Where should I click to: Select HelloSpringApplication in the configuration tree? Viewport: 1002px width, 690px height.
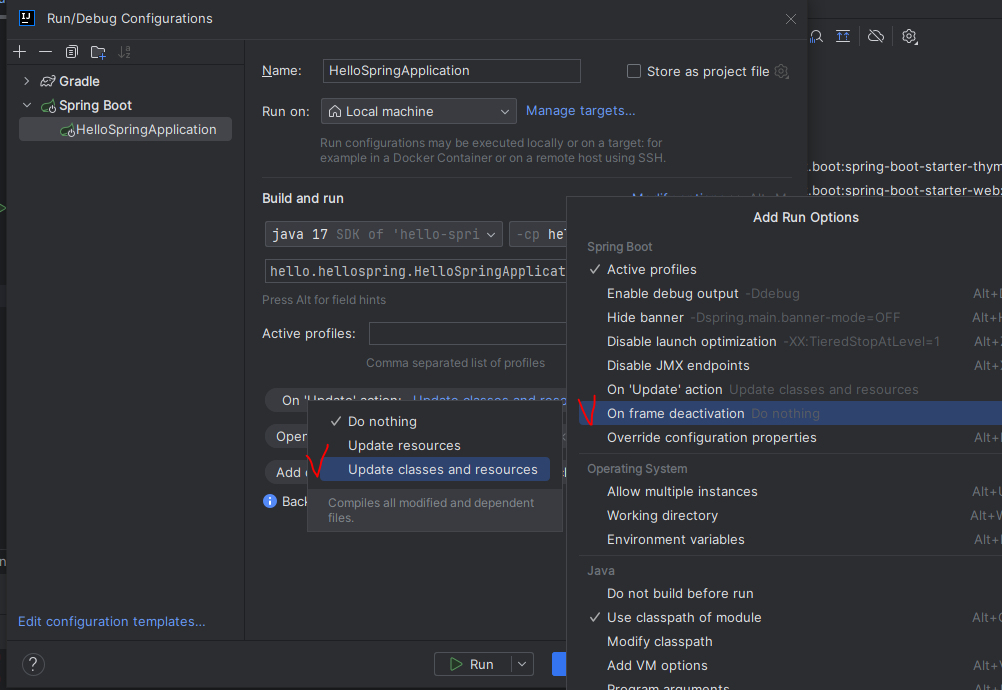(125, 130)
